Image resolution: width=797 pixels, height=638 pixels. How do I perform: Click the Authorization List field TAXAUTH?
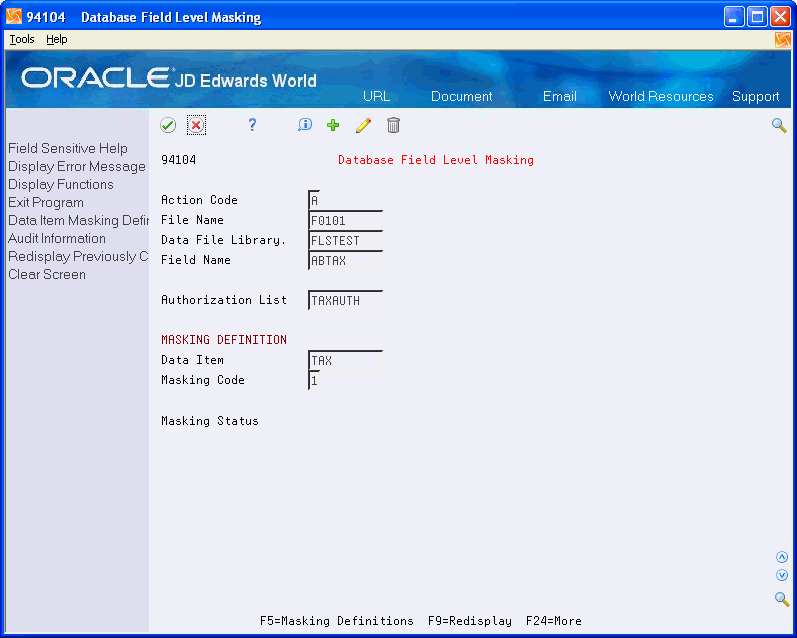345,300
